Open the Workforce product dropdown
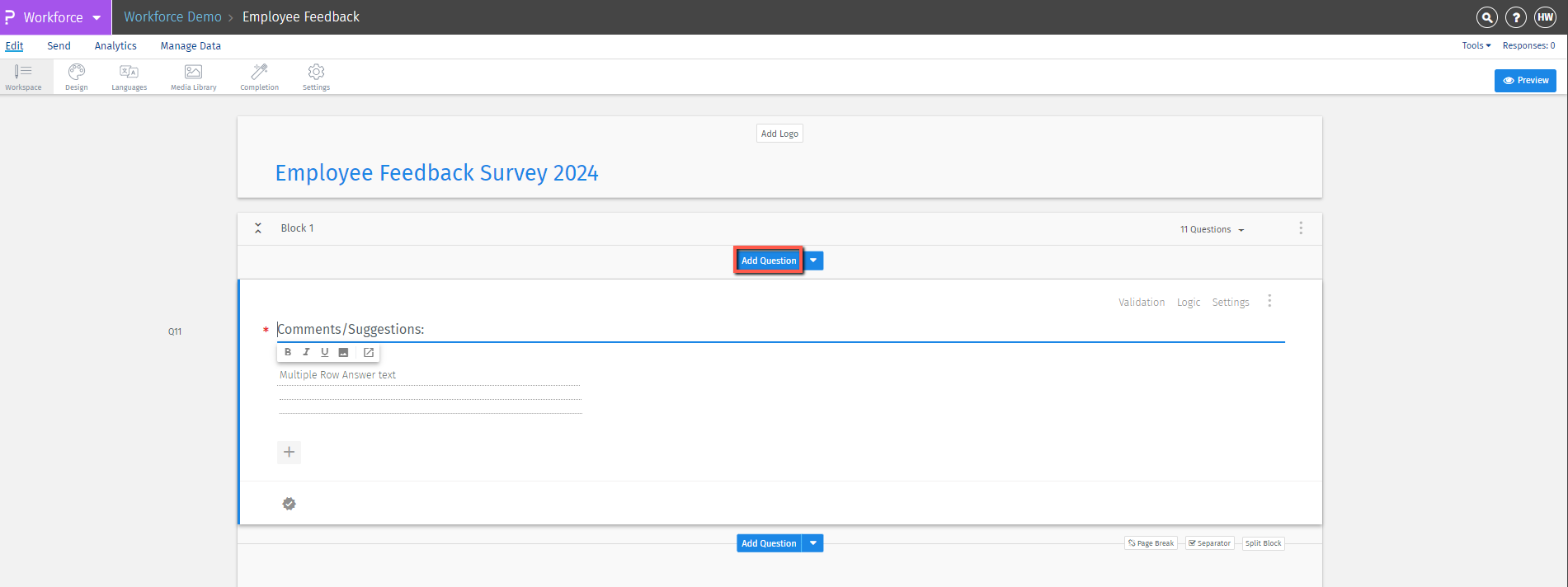 62,17
